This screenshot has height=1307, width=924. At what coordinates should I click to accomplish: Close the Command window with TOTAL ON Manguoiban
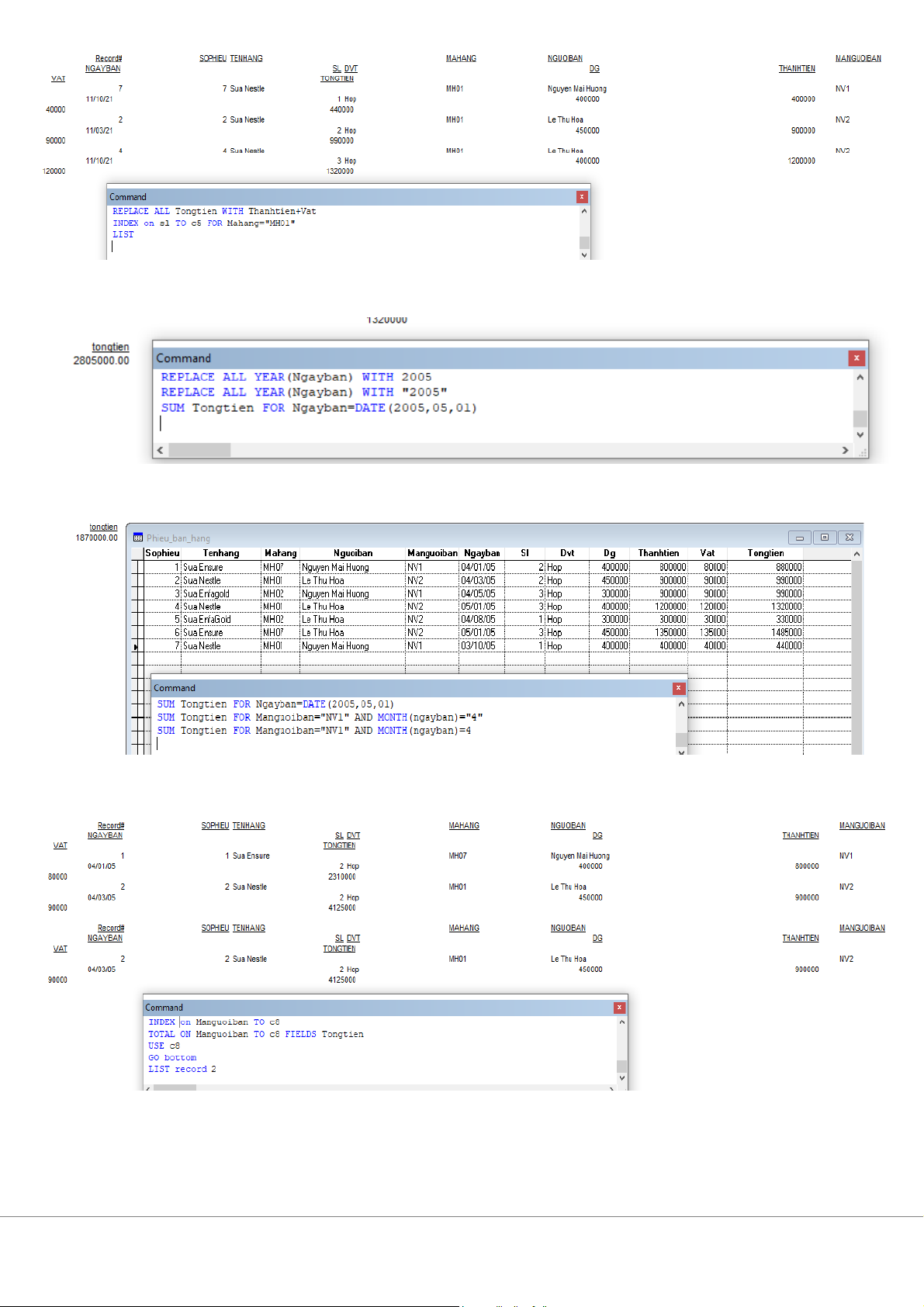[x=619, y=1008]
